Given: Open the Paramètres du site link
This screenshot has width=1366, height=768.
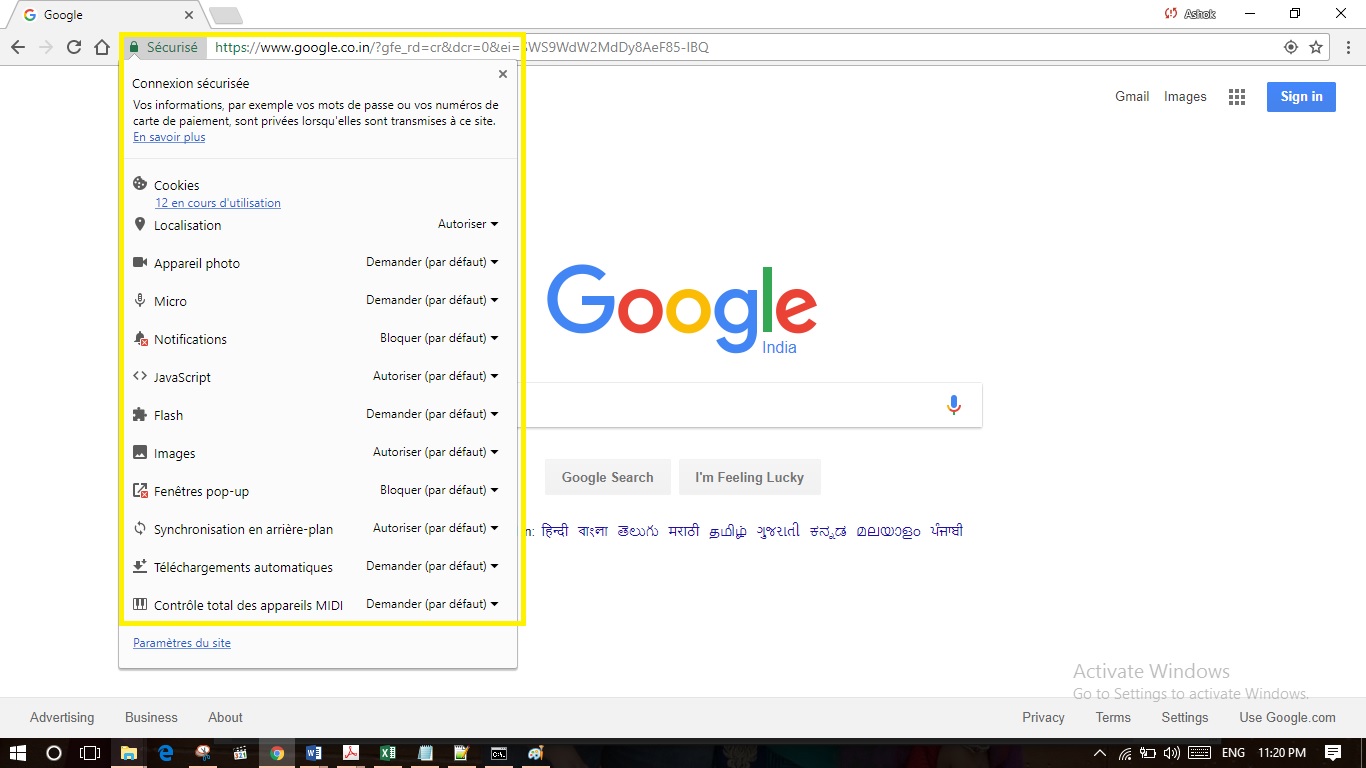Looking at the screenshot, I should pyautogui.click(x=182, y=643).
